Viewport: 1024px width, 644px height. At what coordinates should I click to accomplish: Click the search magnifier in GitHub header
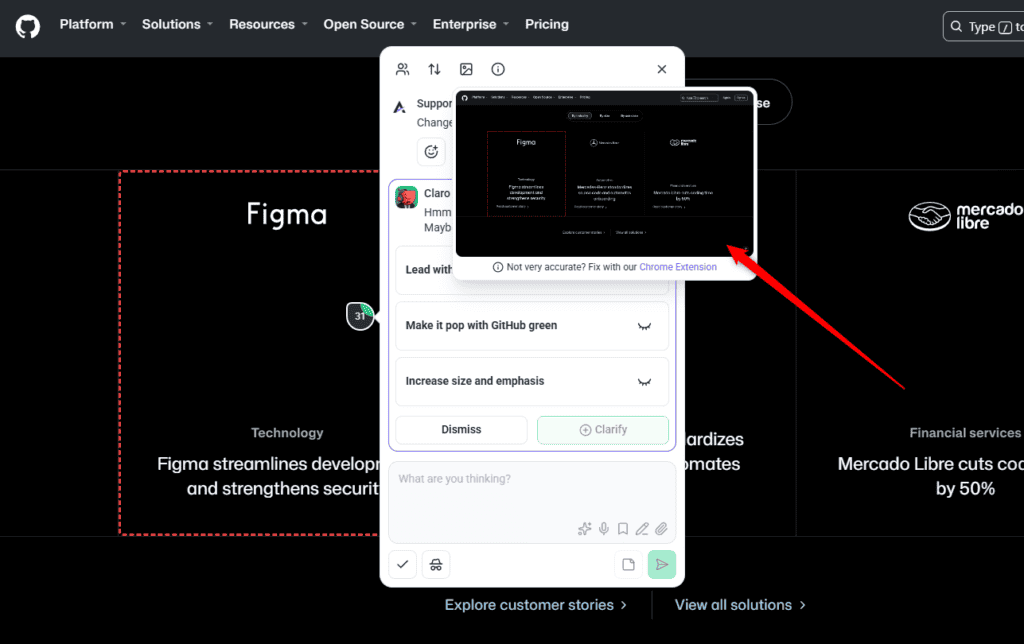click(956, 26)
